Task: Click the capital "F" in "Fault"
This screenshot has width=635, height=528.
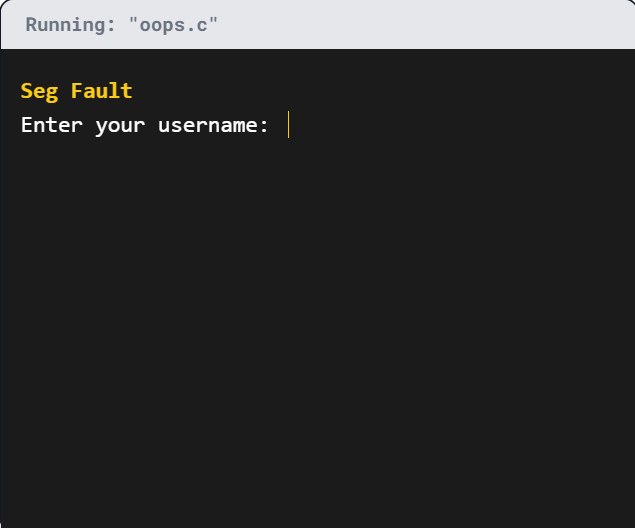Action: tap(77, 91)
